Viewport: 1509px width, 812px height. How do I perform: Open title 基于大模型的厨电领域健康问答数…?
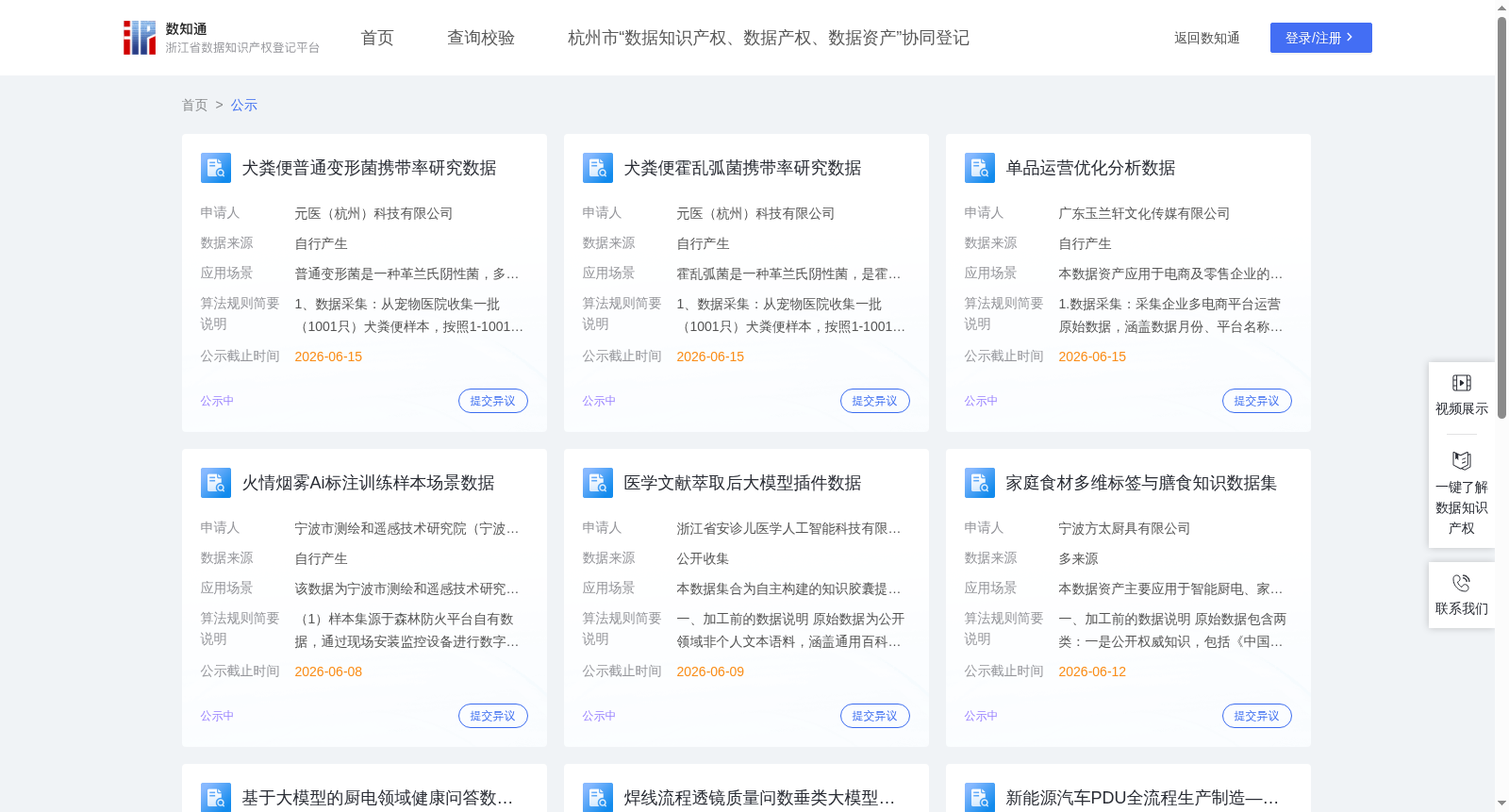coord(377,798)
